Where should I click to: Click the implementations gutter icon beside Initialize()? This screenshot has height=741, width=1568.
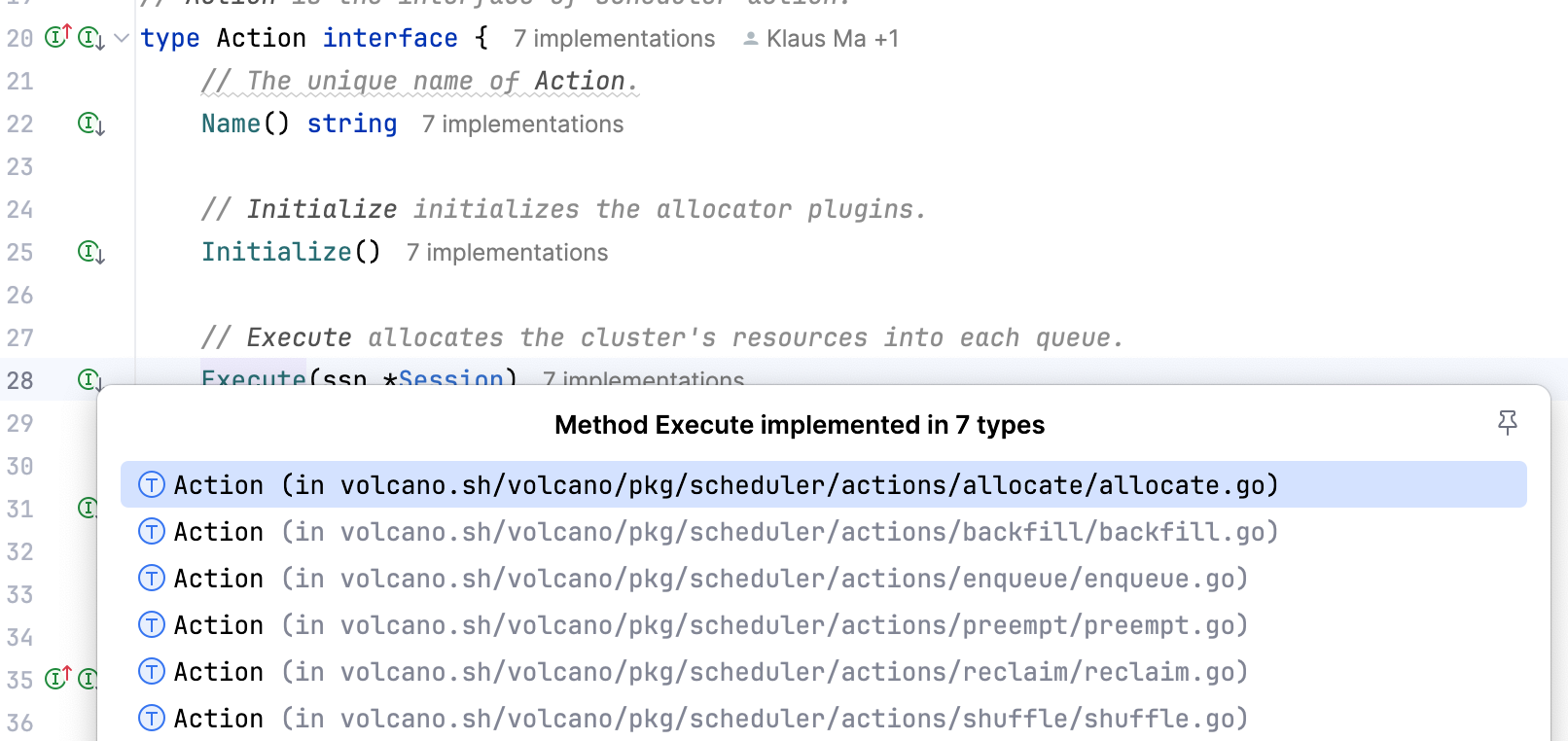(x=89, y=253)
